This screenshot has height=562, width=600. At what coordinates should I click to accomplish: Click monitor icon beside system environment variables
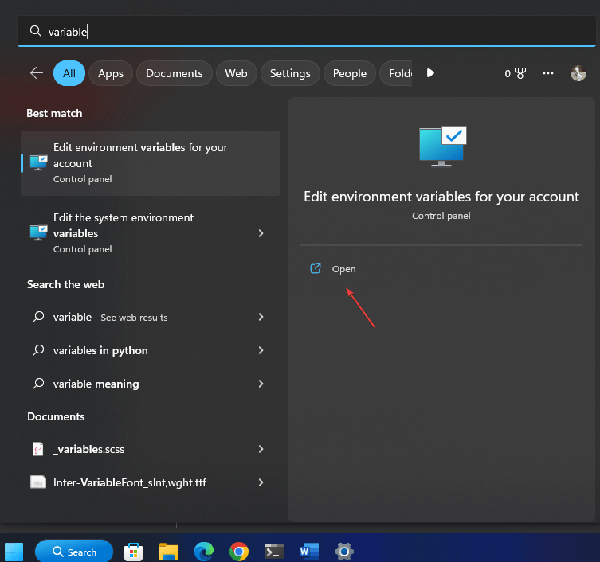click(39, 232)
